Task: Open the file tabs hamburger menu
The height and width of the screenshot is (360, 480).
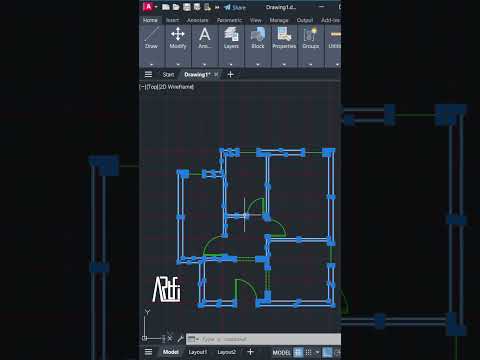Action: point(148,74)
